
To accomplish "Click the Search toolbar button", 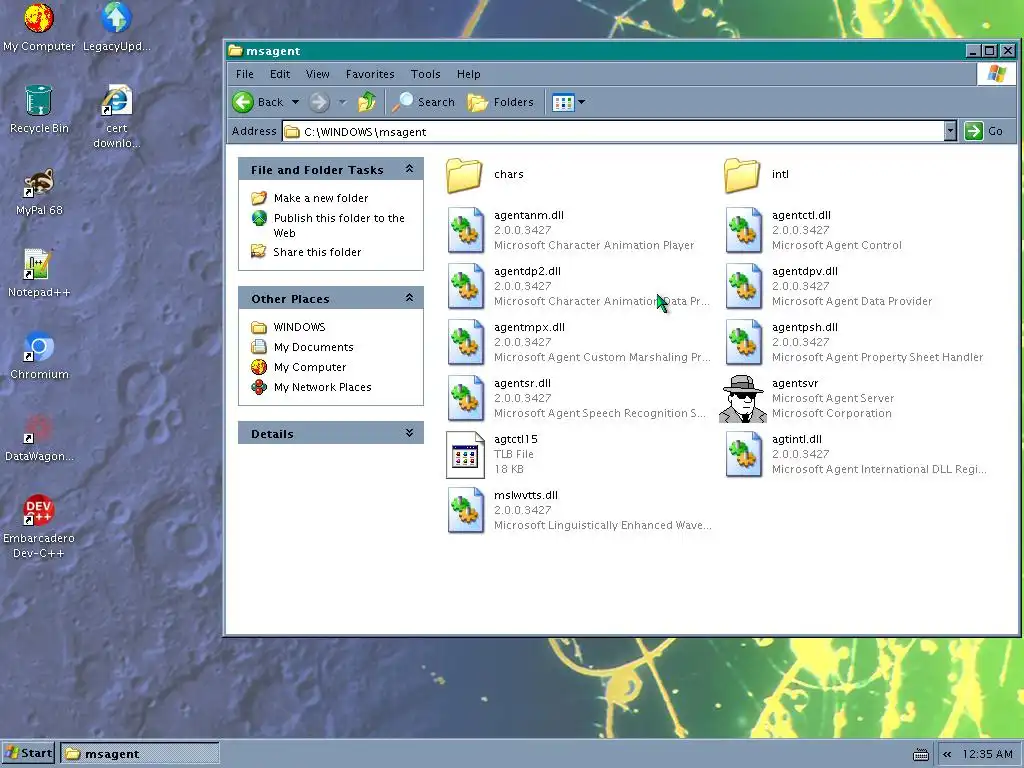I will 424,102.
